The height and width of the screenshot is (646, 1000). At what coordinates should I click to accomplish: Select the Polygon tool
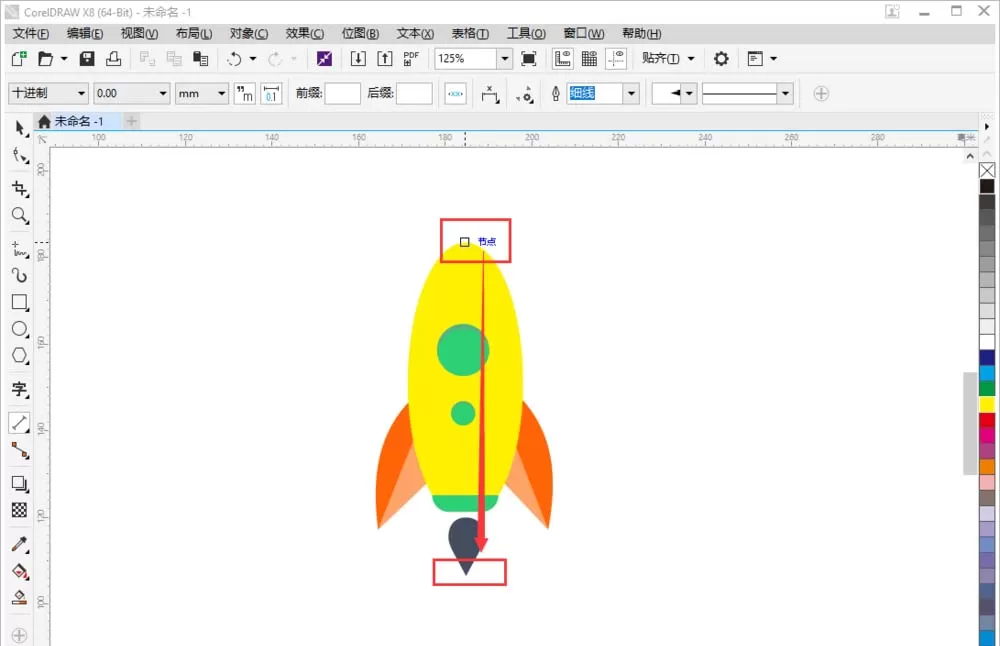[20, 356]
